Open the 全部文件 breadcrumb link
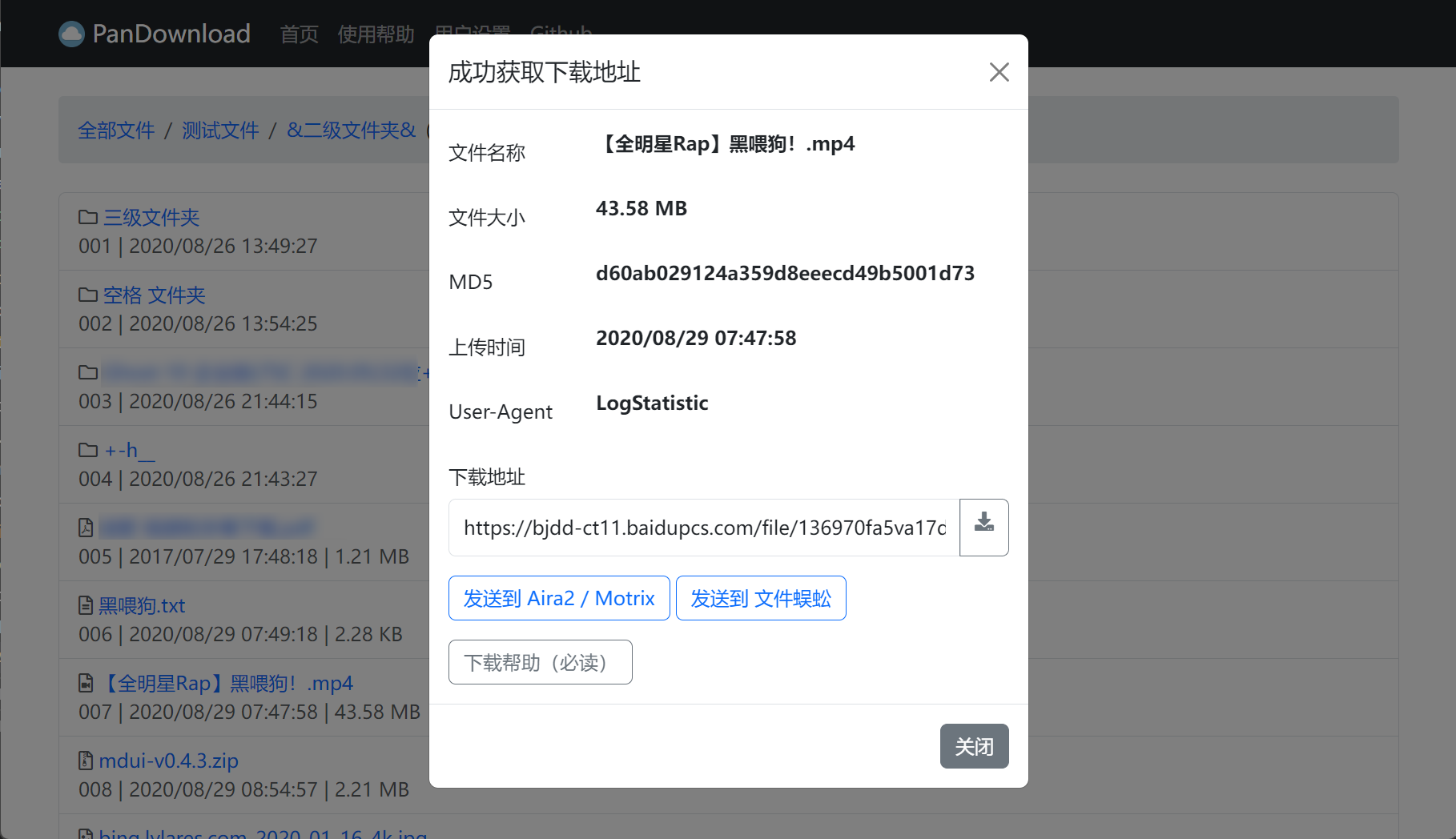This screenshot has height=839, width=1456. tap(116, 130)
